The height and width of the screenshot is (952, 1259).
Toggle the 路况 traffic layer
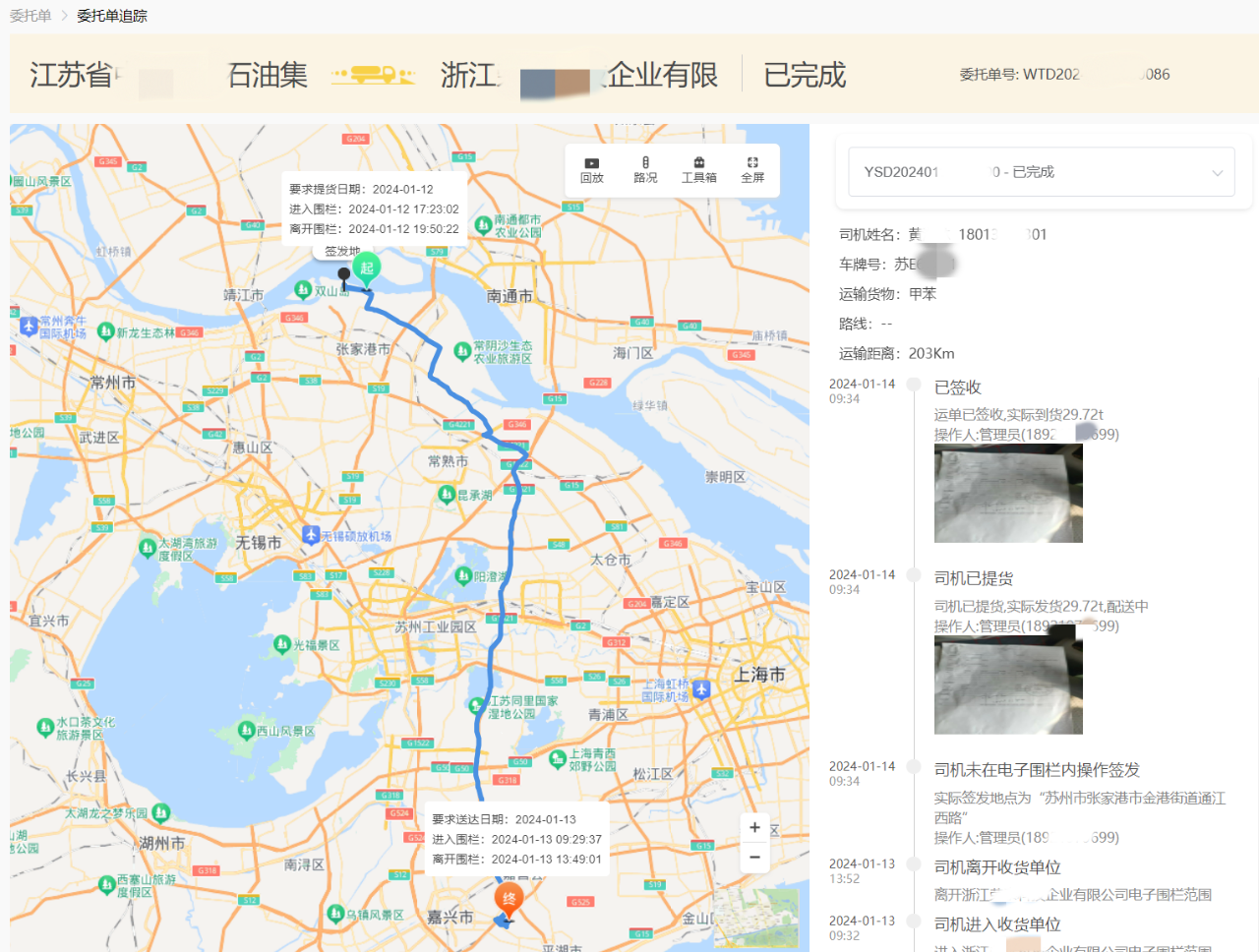pyautogui.click(x=645, y=170)
